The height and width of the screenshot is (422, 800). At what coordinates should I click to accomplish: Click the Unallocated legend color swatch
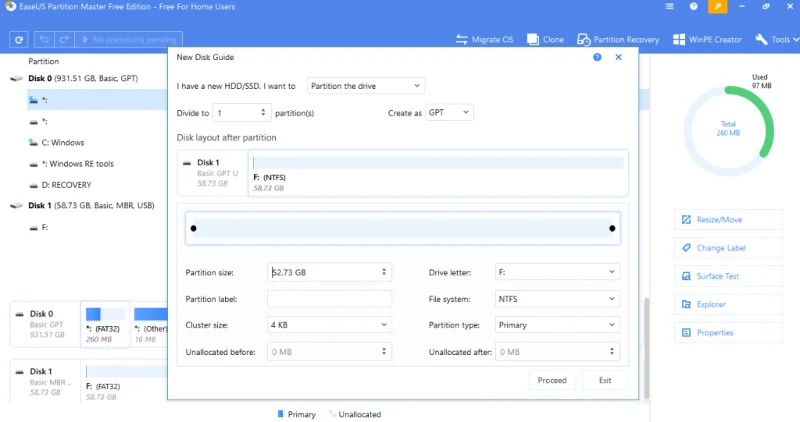point(332,414)
